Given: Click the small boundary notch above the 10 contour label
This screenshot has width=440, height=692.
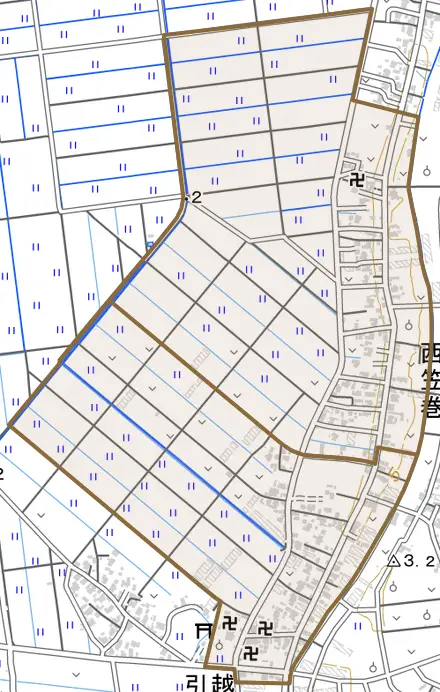Looking at the screenshot, I should (378, 455).
